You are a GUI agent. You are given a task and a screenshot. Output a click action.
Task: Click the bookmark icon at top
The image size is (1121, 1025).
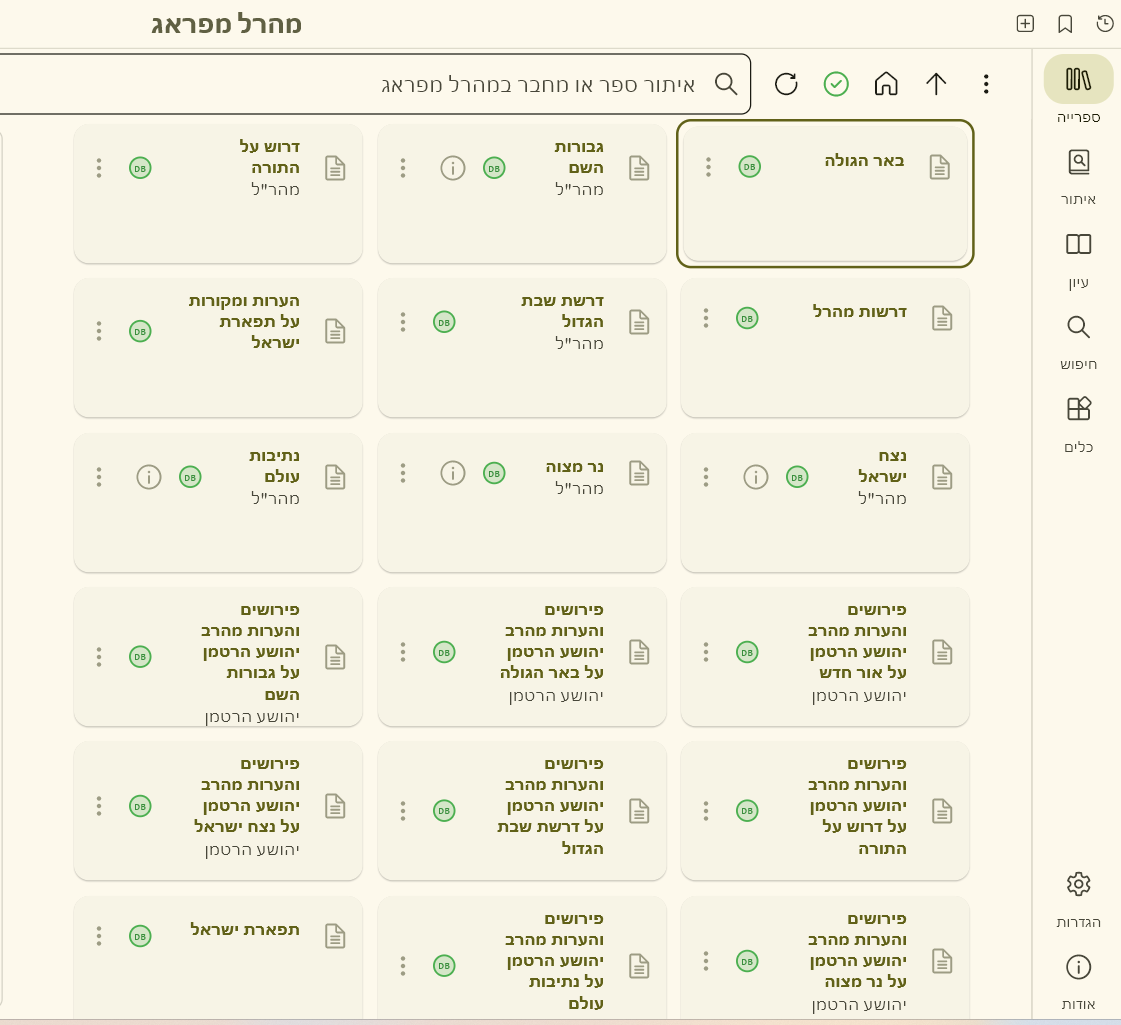point(1065,24)
